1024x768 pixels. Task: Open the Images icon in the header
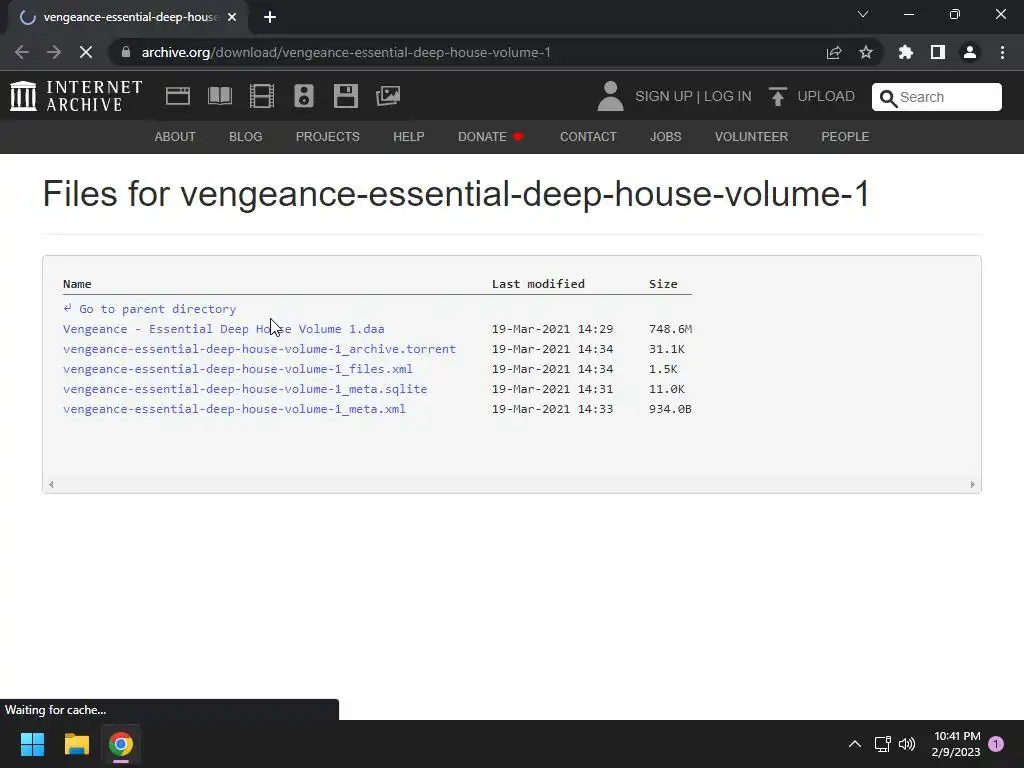click(388, 96)
